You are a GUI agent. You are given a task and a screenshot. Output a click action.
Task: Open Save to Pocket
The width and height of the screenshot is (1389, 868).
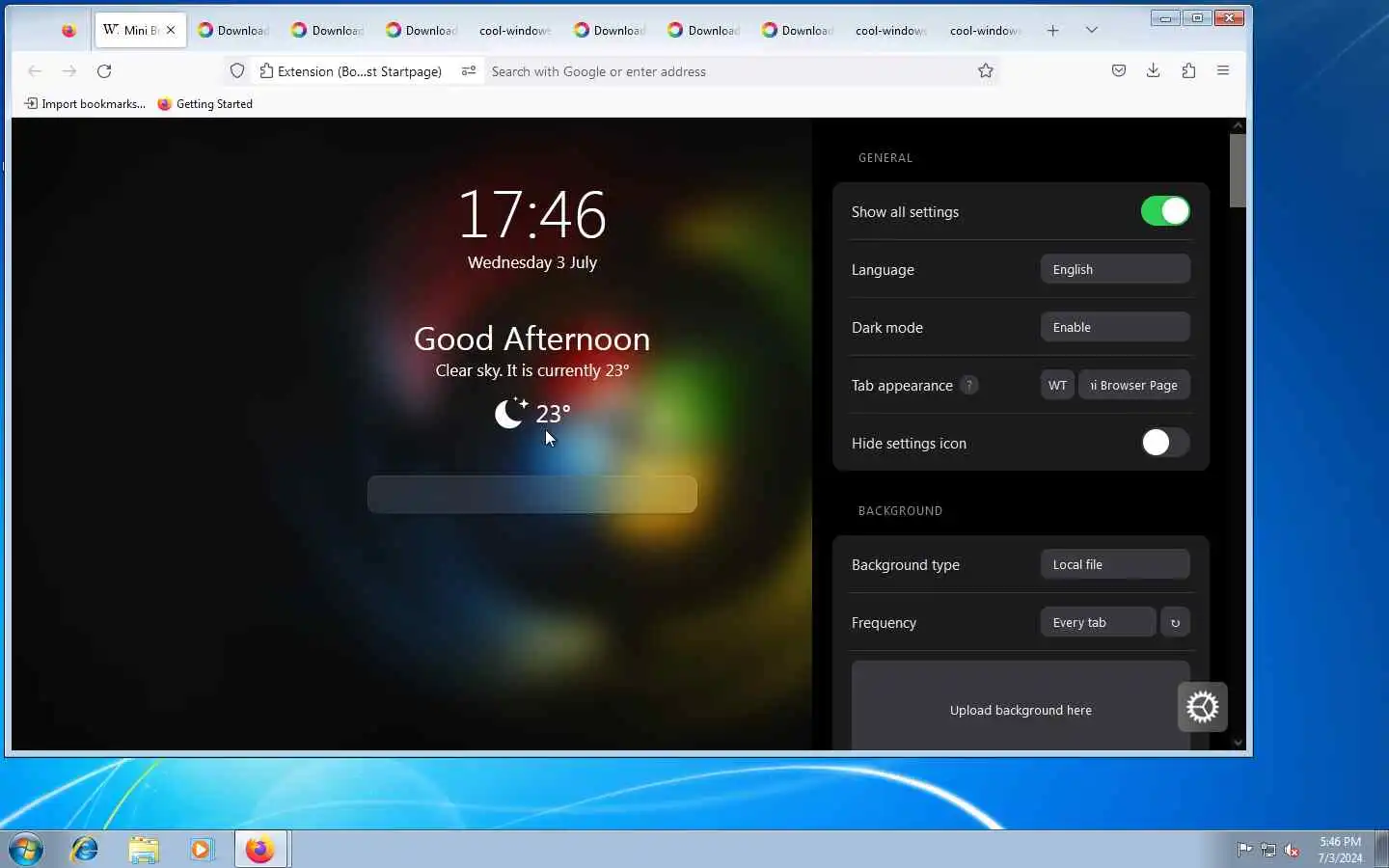(x=1119, y=70)
